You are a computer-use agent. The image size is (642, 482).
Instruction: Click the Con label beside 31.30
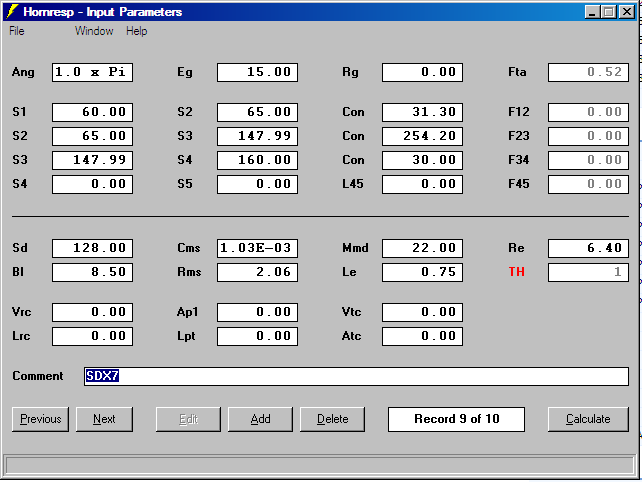point(353,112)
